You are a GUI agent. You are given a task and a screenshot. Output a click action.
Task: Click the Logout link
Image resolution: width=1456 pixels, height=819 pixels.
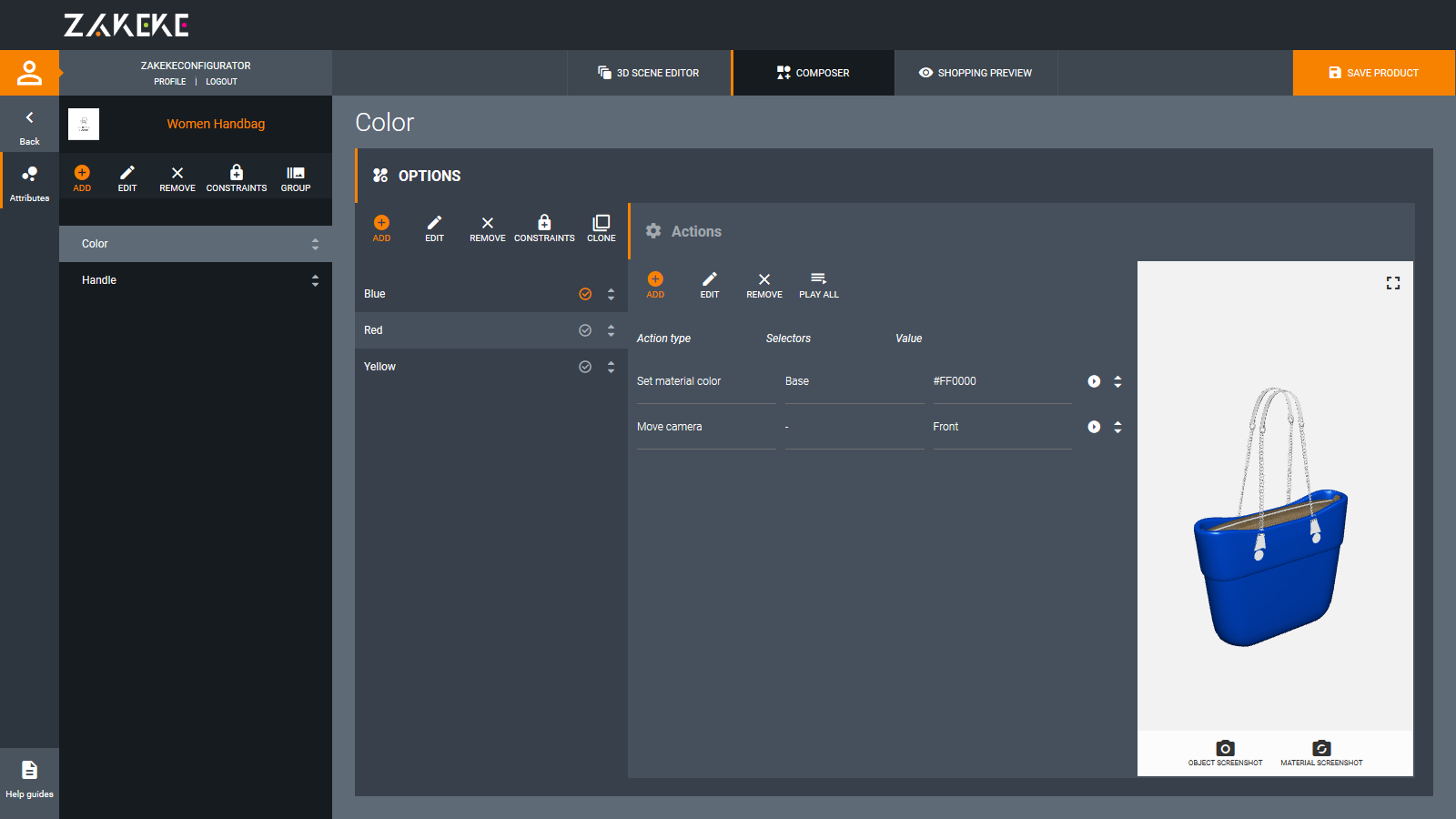point(221,82)
